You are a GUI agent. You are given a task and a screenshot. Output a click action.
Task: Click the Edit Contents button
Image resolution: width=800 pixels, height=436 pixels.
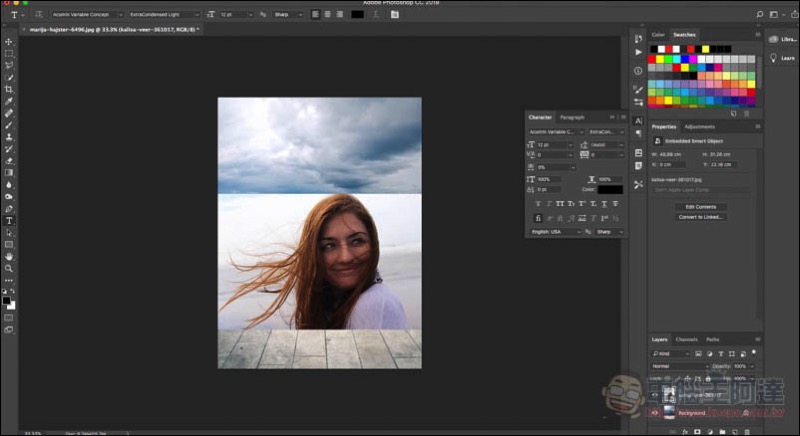pyautogui.click(x=701, y=207)
